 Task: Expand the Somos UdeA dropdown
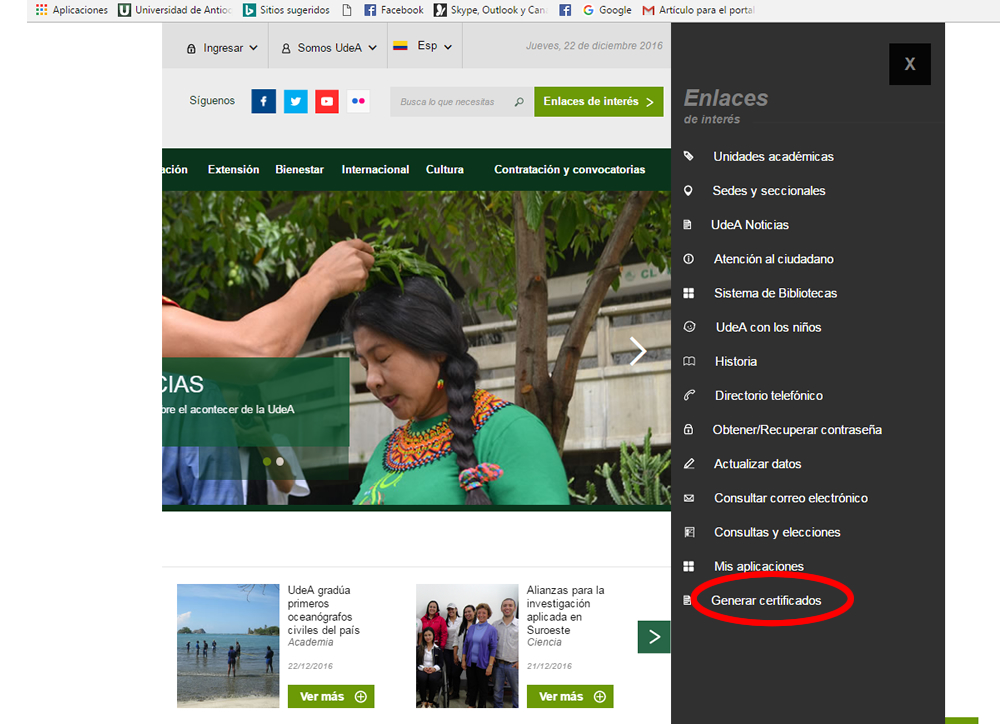pos(329,48)
